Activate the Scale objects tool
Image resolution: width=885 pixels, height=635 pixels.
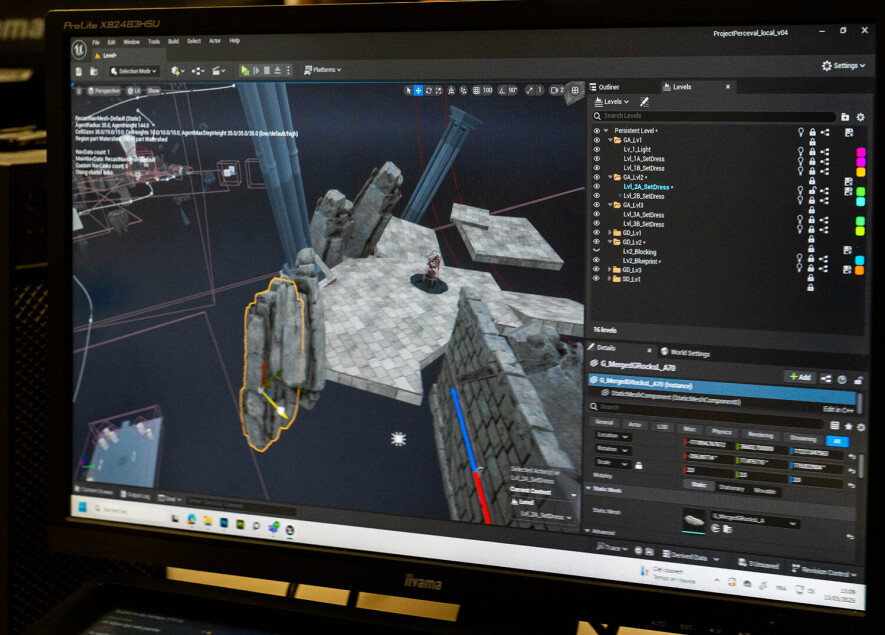click(439, 90)
